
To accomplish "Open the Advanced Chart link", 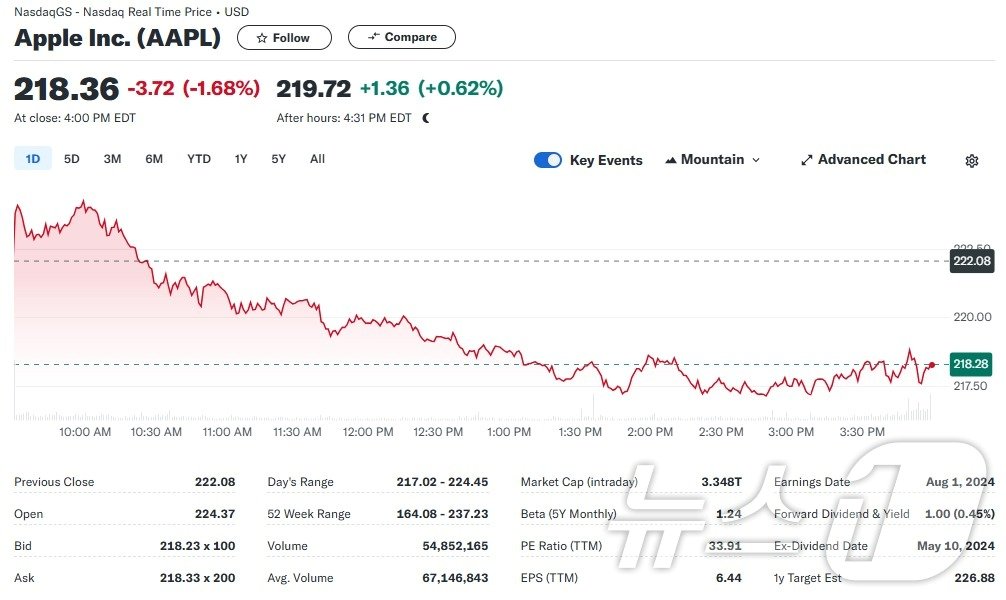I will 871,160.
